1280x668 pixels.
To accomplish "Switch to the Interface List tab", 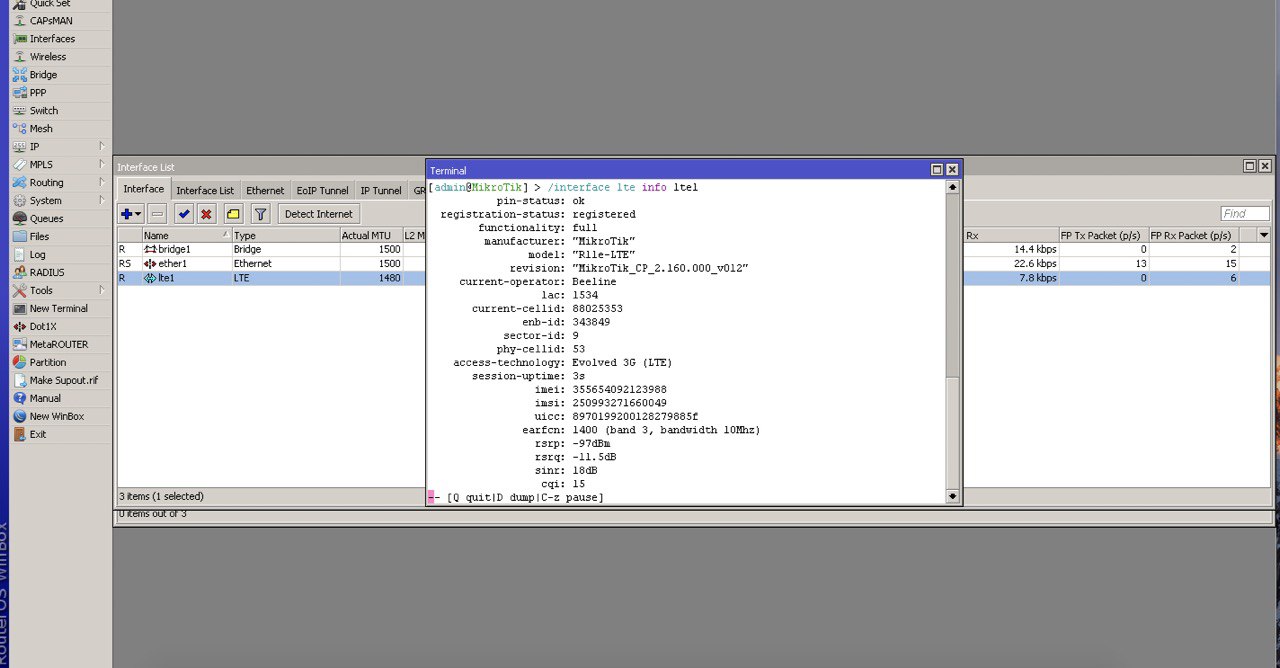I will click(205, 190).
